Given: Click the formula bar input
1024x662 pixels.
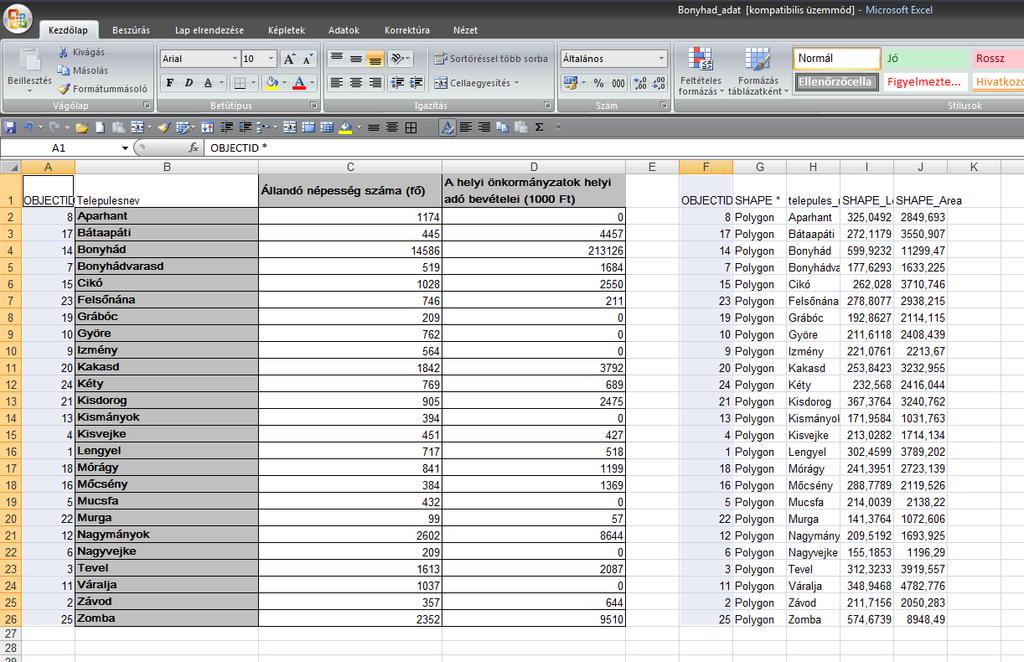Looking at the screenshot, I should coord(614,148).
